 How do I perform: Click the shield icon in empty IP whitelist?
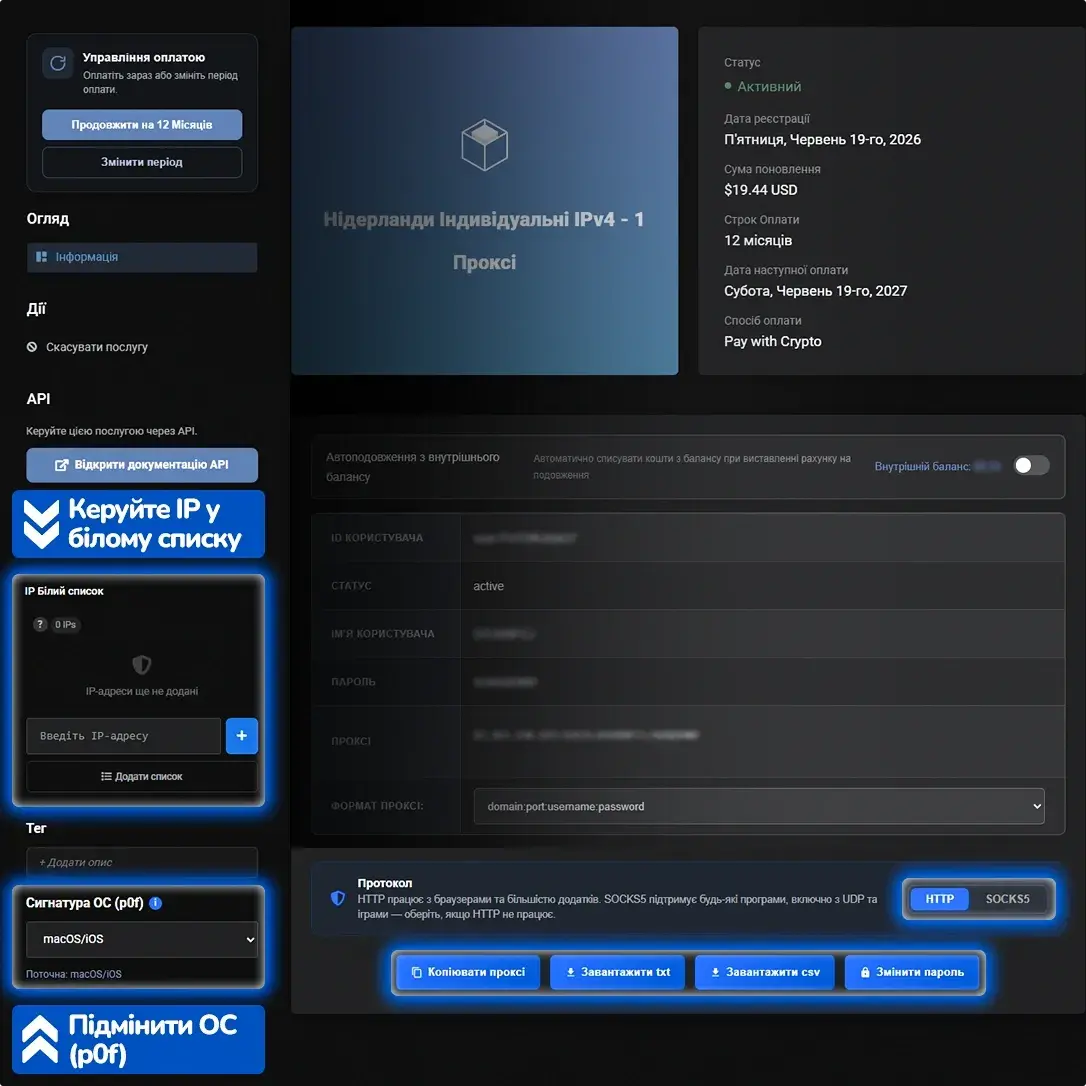[141, 665]
